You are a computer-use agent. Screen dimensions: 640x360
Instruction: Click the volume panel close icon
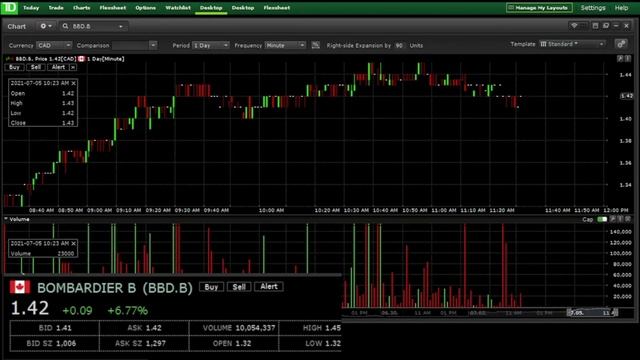click(628, 219)
